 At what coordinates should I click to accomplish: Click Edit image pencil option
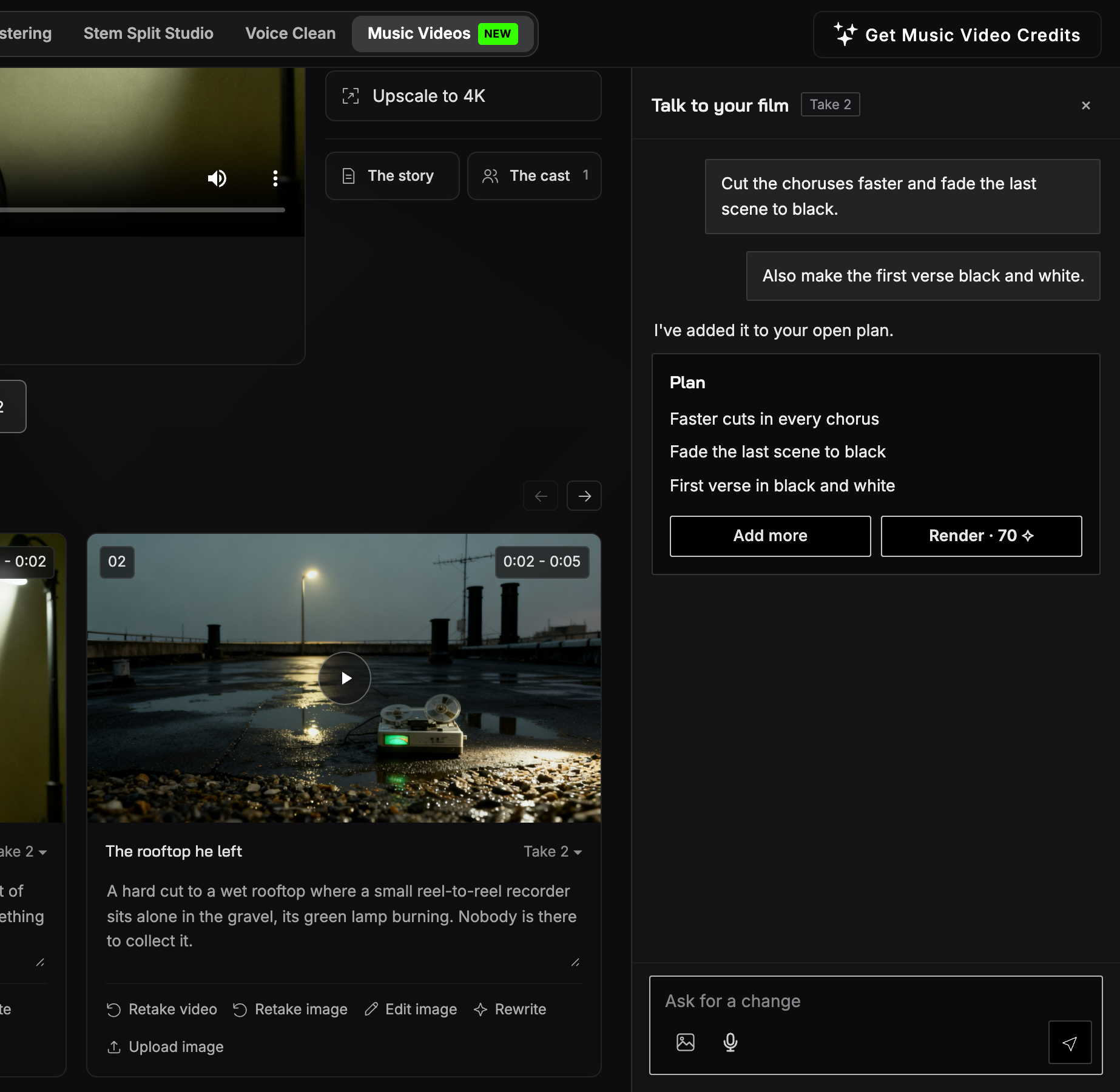tap(411, 1009)
